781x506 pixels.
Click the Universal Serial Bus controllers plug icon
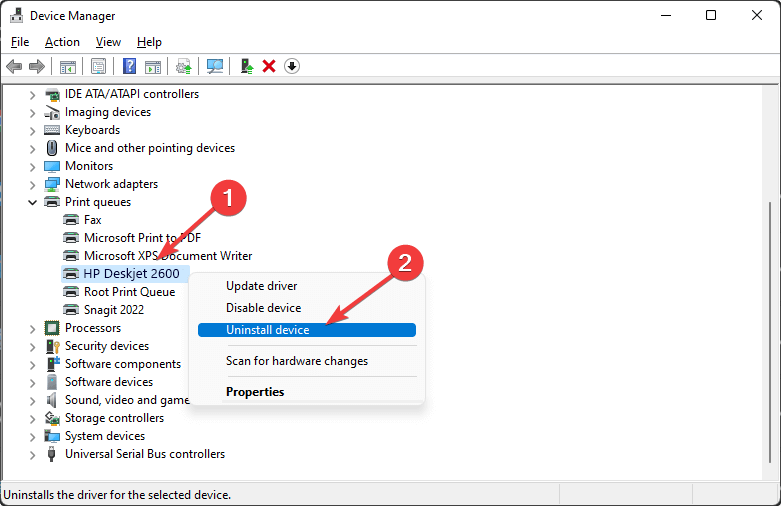51,454
